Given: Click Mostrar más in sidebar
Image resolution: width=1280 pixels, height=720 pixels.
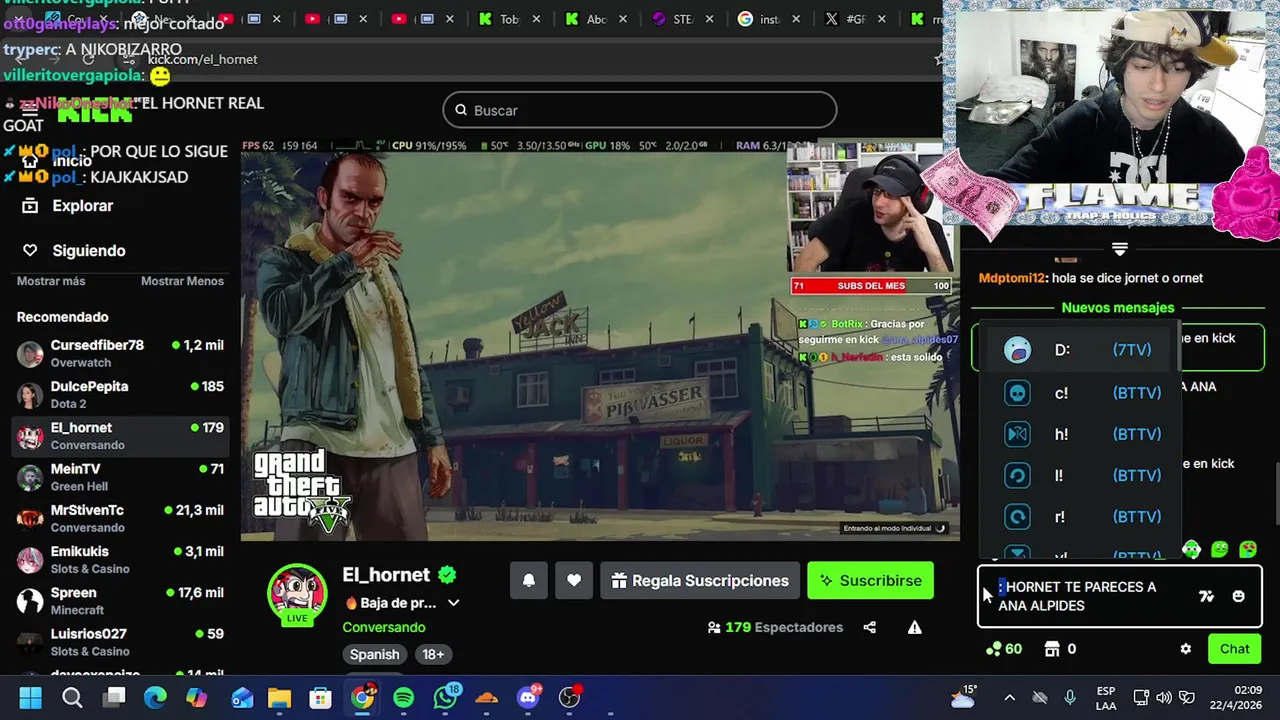Looking at the screenshot, I should coord(51,281).
